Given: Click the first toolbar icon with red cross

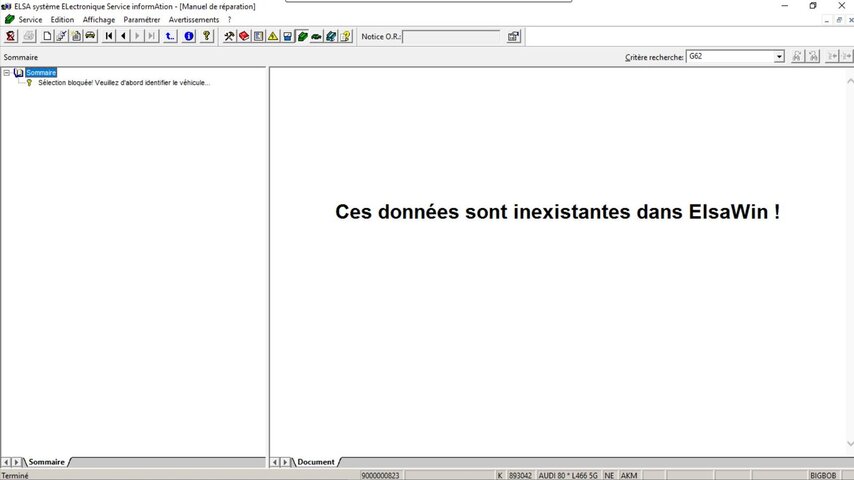Looking at the screenshot, I should (10, 37).
